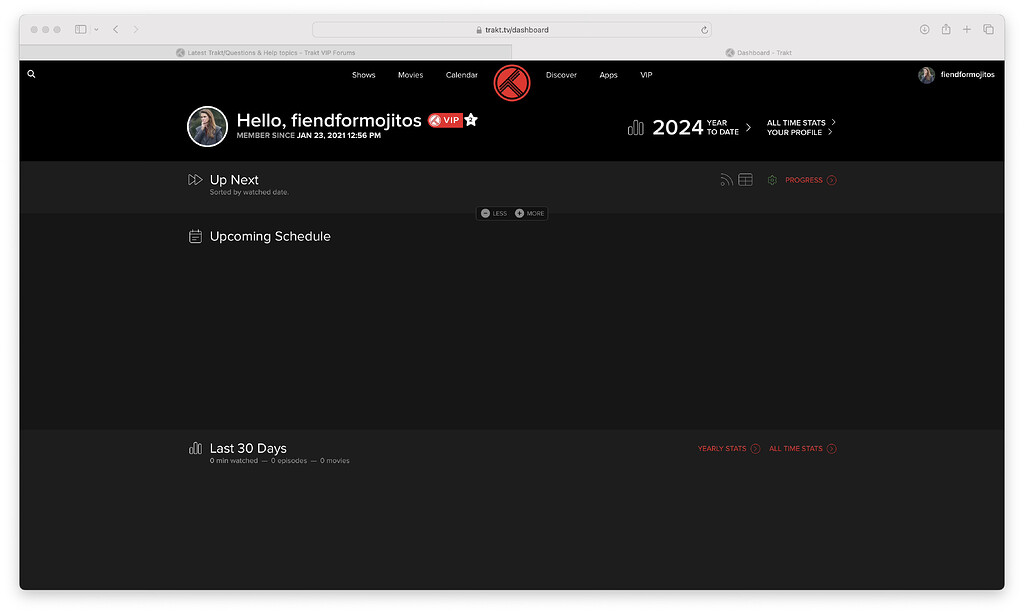Open Up Next settings gear
This screenshot has width=1024, height=614.
click(771, 180)
